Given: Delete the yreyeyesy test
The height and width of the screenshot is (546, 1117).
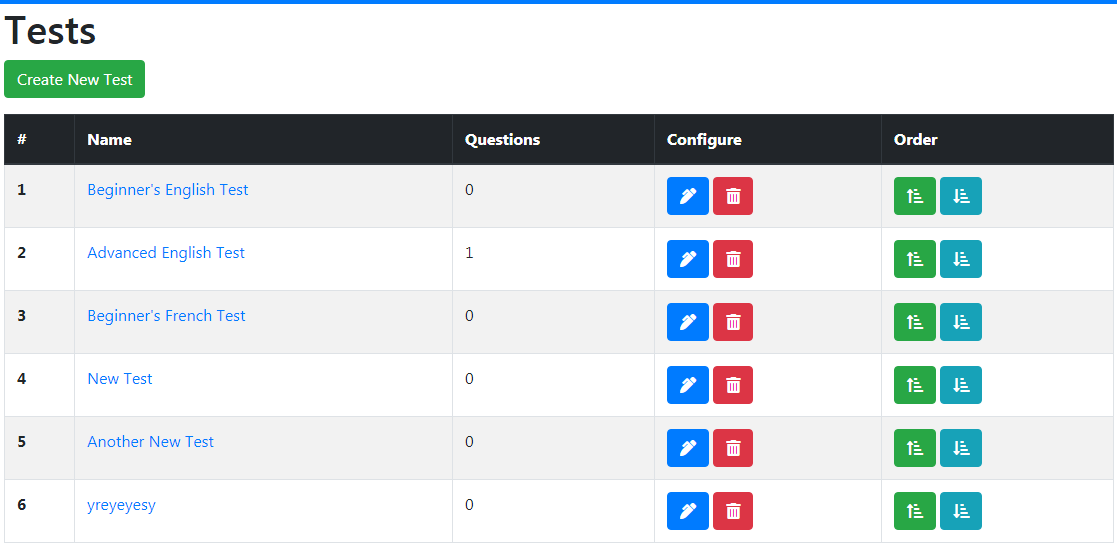Looking at the screenshot, I should [x=732, y=511].
